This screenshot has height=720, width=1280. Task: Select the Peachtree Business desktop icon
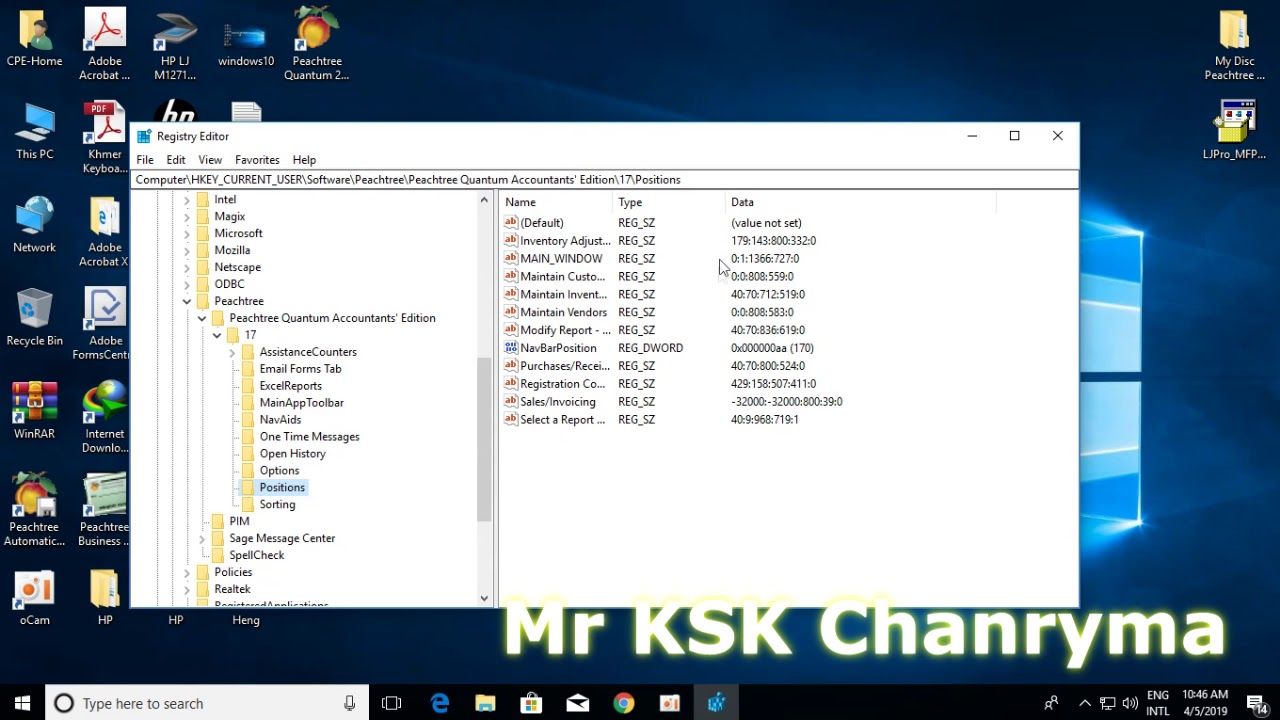click(105, 510)
